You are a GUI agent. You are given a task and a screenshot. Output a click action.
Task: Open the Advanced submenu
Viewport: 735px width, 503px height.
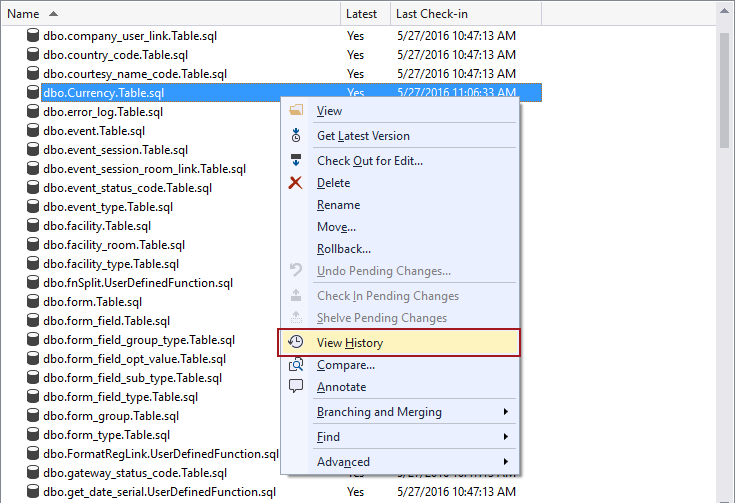pyautogui.click(x=505, y=462)
